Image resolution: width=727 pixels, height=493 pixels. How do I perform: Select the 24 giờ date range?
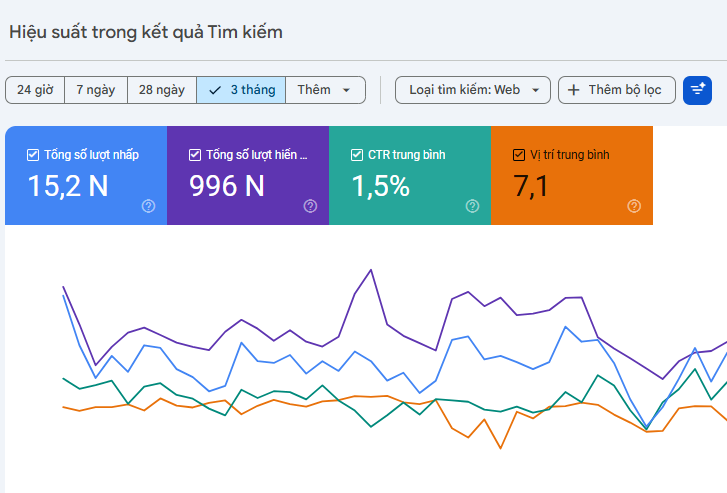[35, 90]
